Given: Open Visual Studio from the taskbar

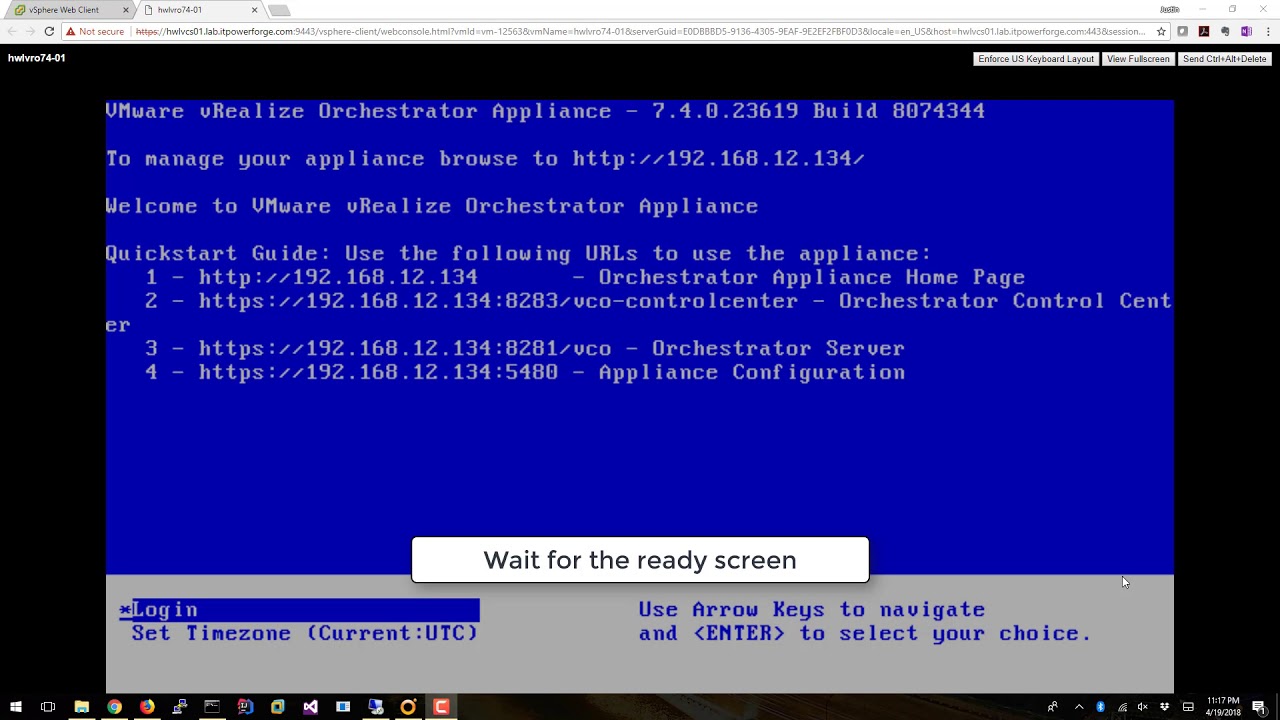Looking at the screenshot, I should coord(310,707).
